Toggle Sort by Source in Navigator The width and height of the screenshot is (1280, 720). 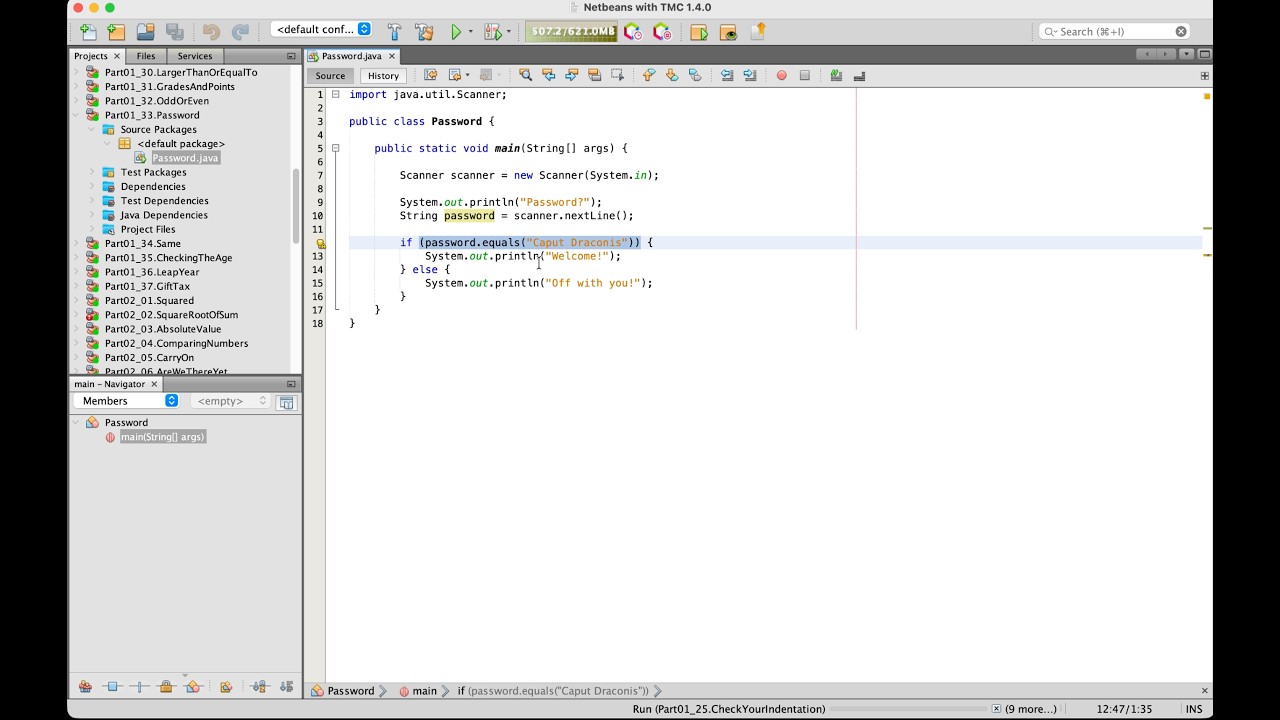287,687
